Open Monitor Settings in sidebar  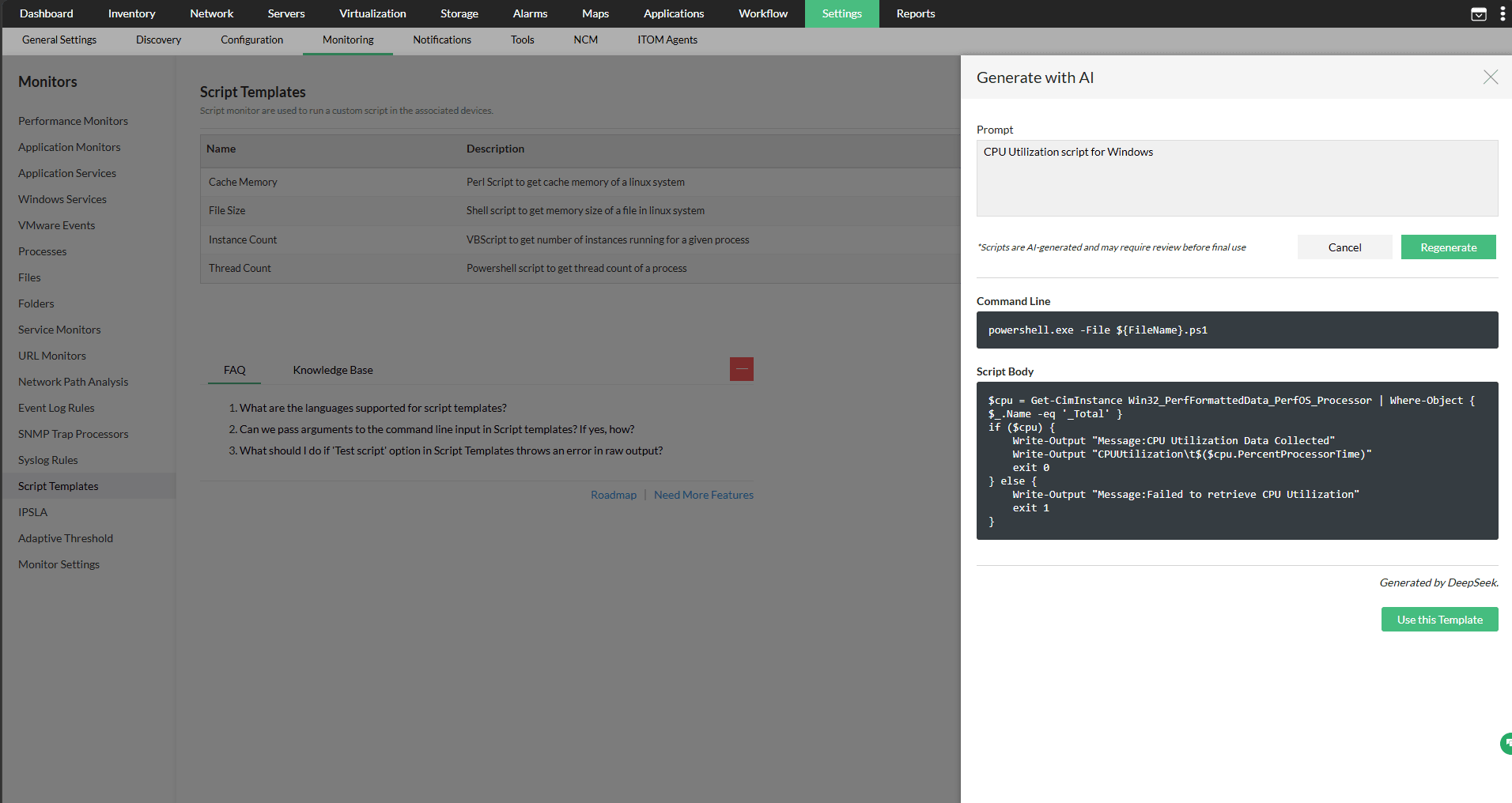point(59,564)
